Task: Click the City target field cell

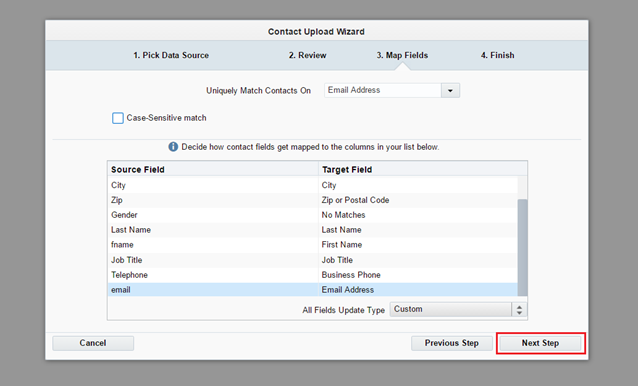Action: click(x=418, y=185)
